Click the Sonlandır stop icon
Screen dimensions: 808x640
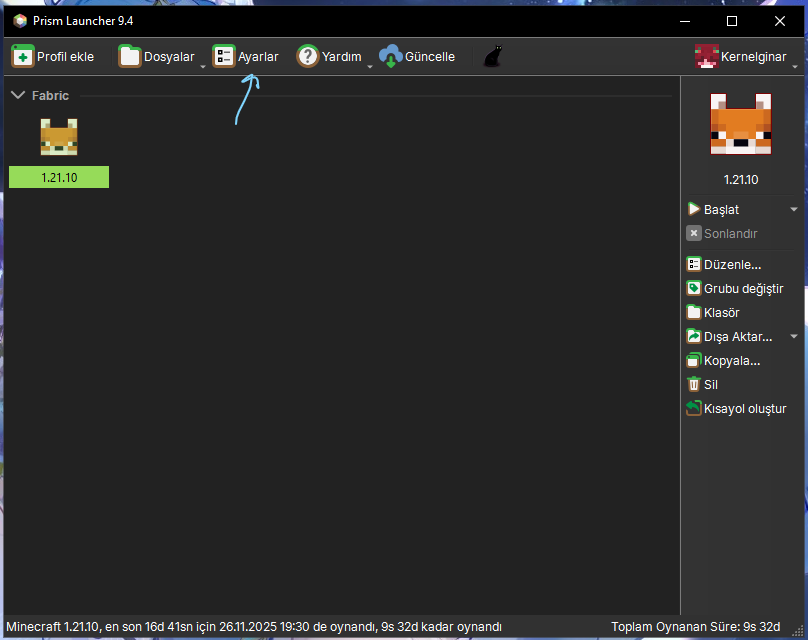(x=694, y=233)
